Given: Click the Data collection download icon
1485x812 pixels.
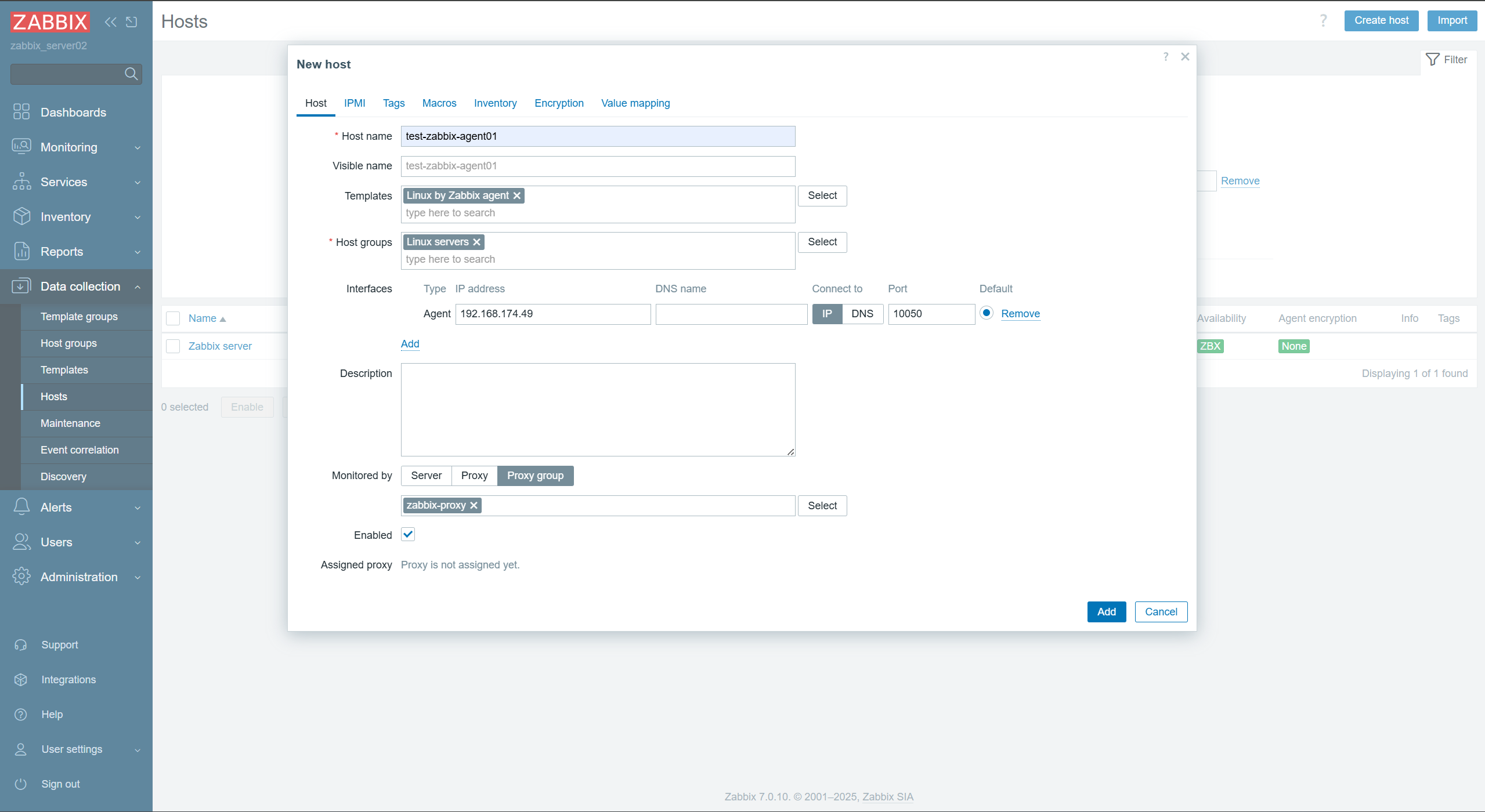Looking at the screenshot, I should 21,286.
